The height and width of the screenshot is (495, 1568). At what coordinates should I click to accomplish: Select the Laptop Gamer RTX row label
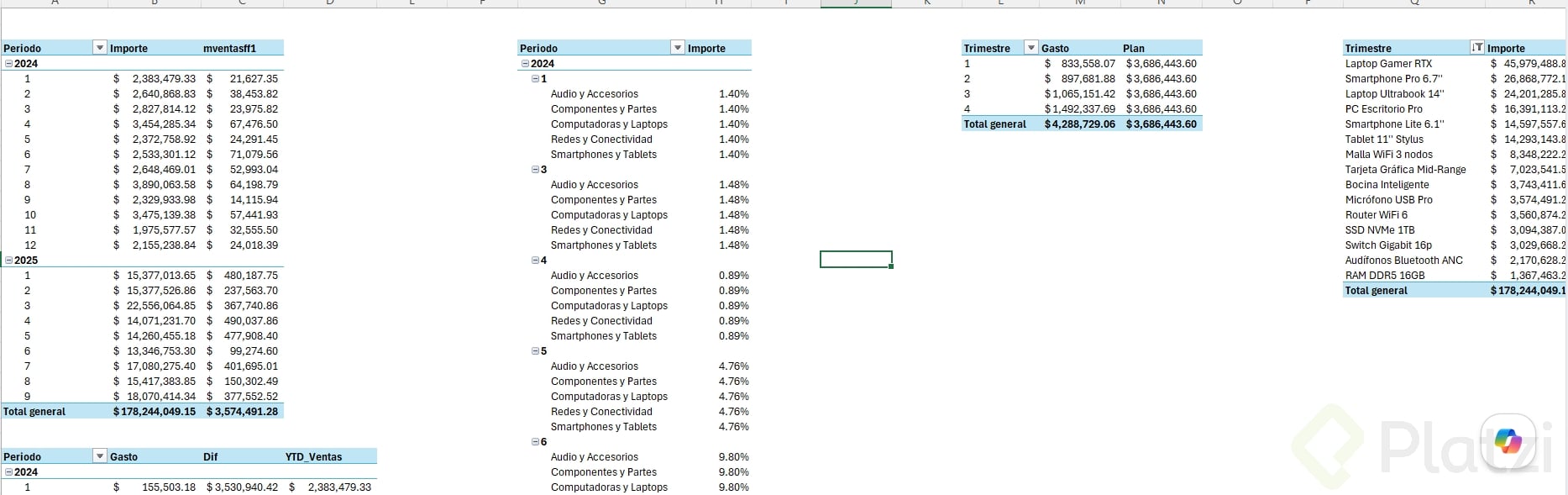(1388, 63)
